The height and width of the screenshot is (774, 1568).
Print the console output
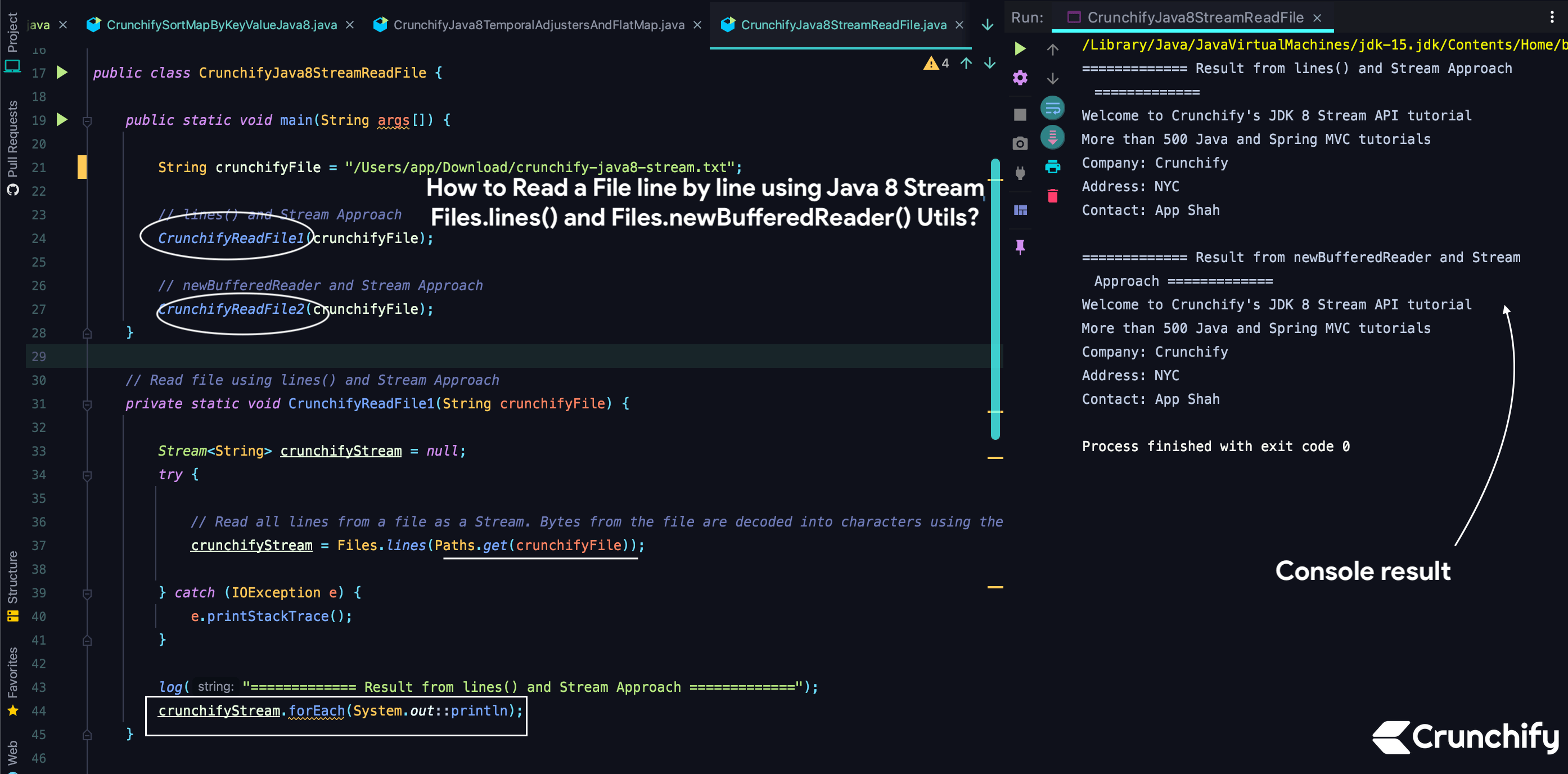coord(1052,166)
